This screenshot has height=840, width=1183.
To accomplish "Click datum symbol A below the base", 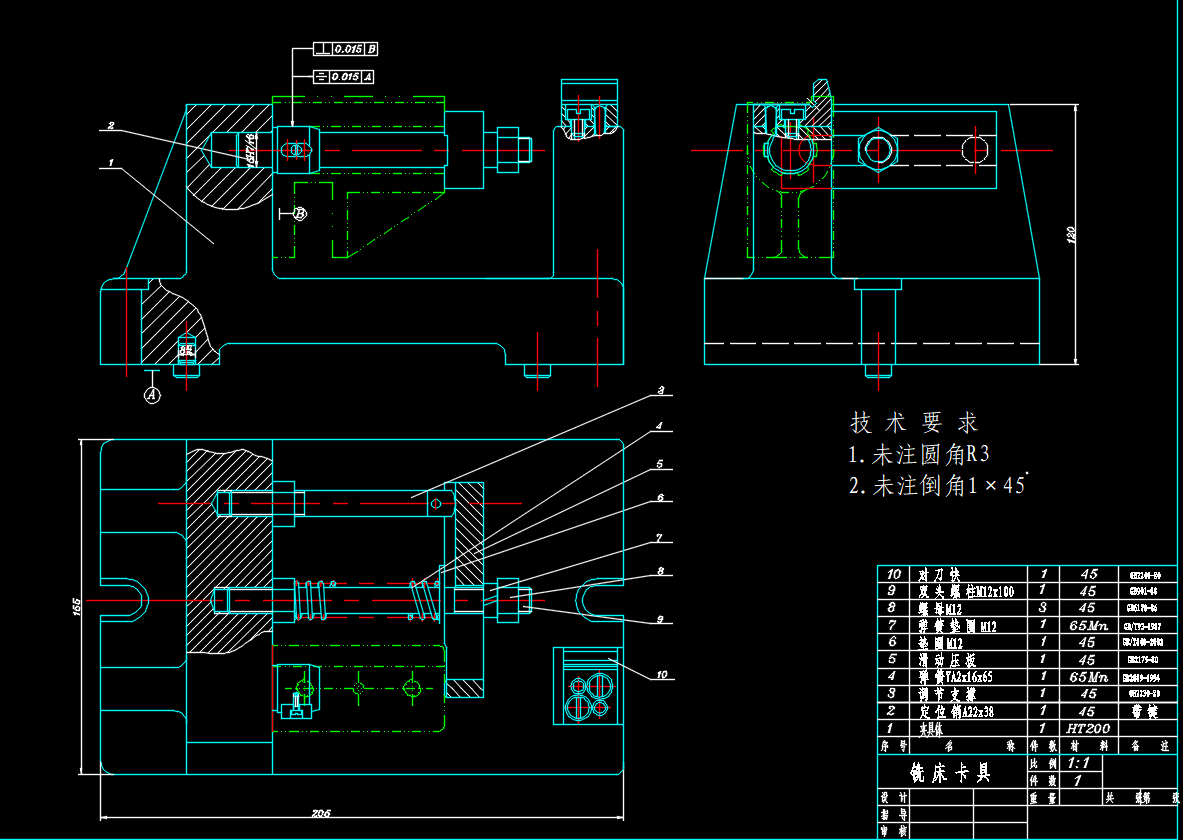I will [152, 395].
